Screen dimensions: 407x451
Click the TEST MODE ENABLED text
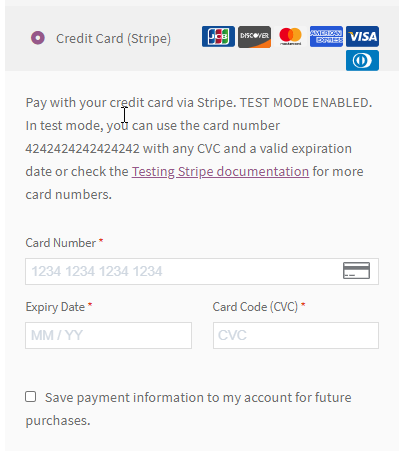pyautogui.click(x=306, y=103)
